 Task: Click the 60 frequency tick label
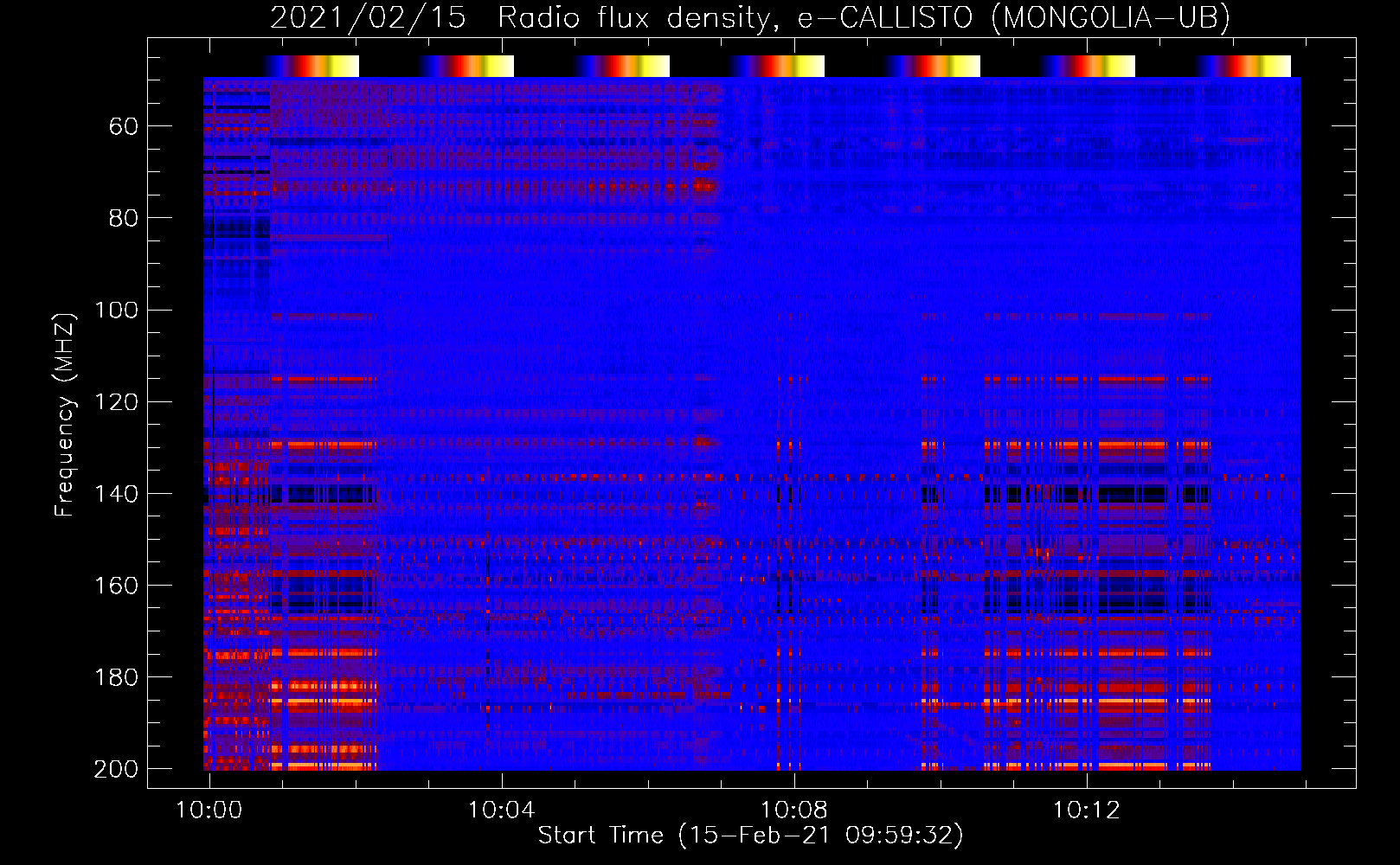tap(124, 127)
